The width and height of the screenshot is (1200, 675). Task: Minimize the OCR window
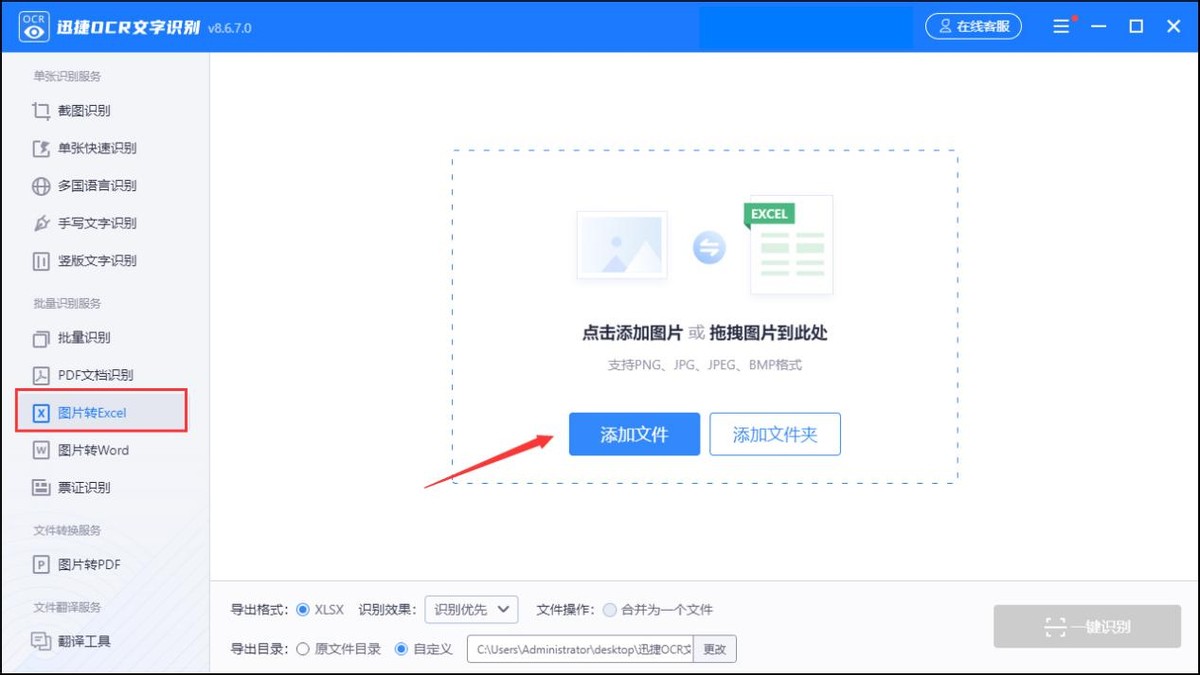pyautogui.click(x=1099, y=27)
